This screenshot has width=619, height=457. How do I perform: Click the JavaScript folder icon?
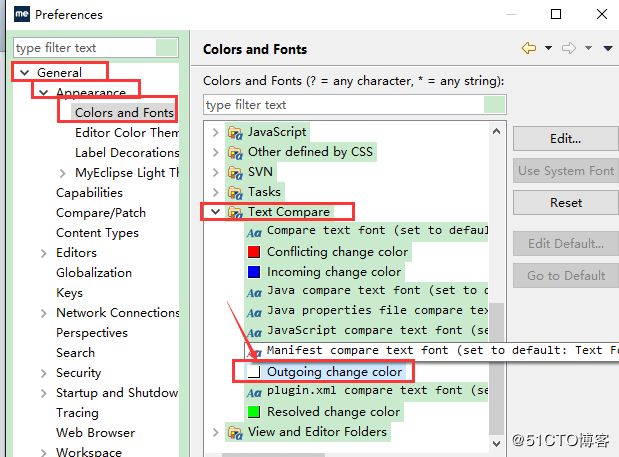235,133
